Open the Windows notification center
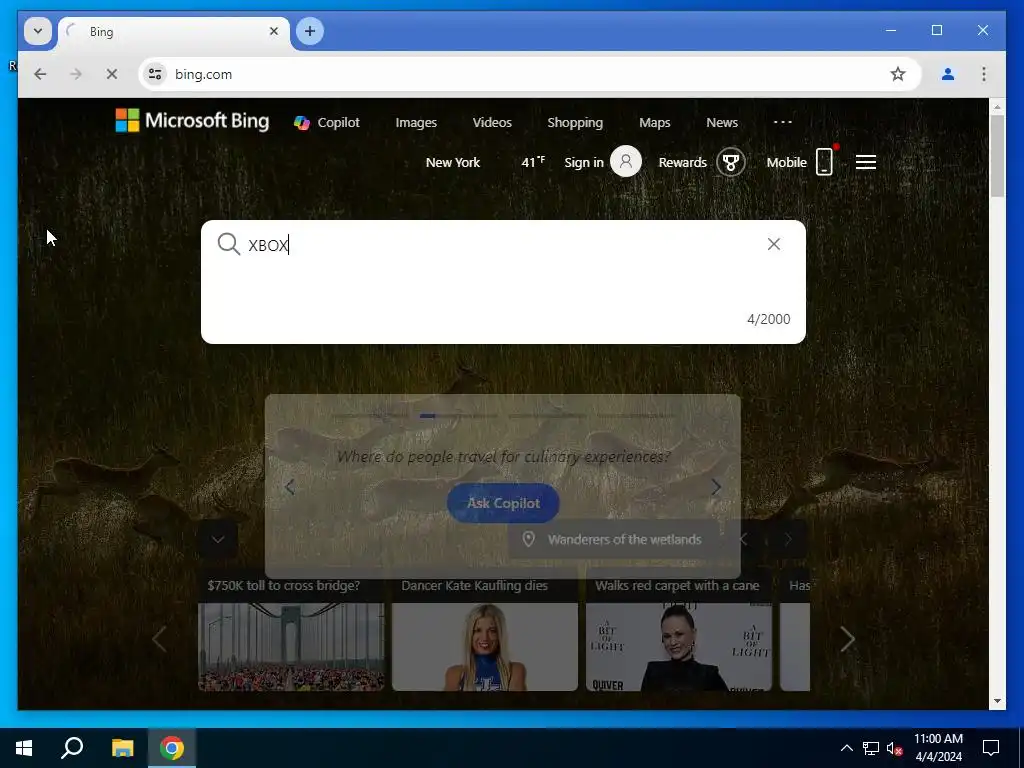 tap(991, 748)
